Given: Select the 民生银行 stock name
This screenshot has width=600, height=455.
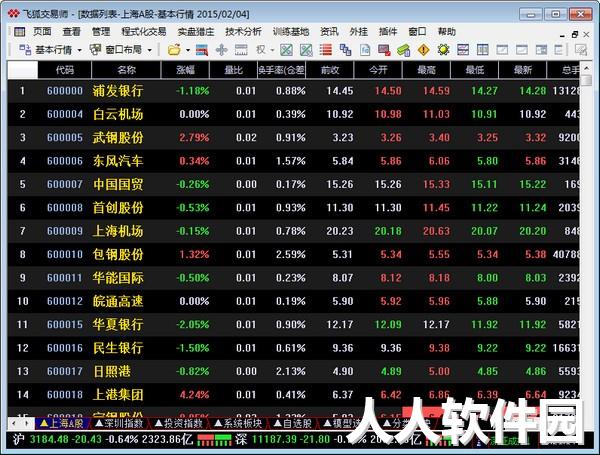Looking at the screenshot, I should pyautogui.click(x=118, y=348).
